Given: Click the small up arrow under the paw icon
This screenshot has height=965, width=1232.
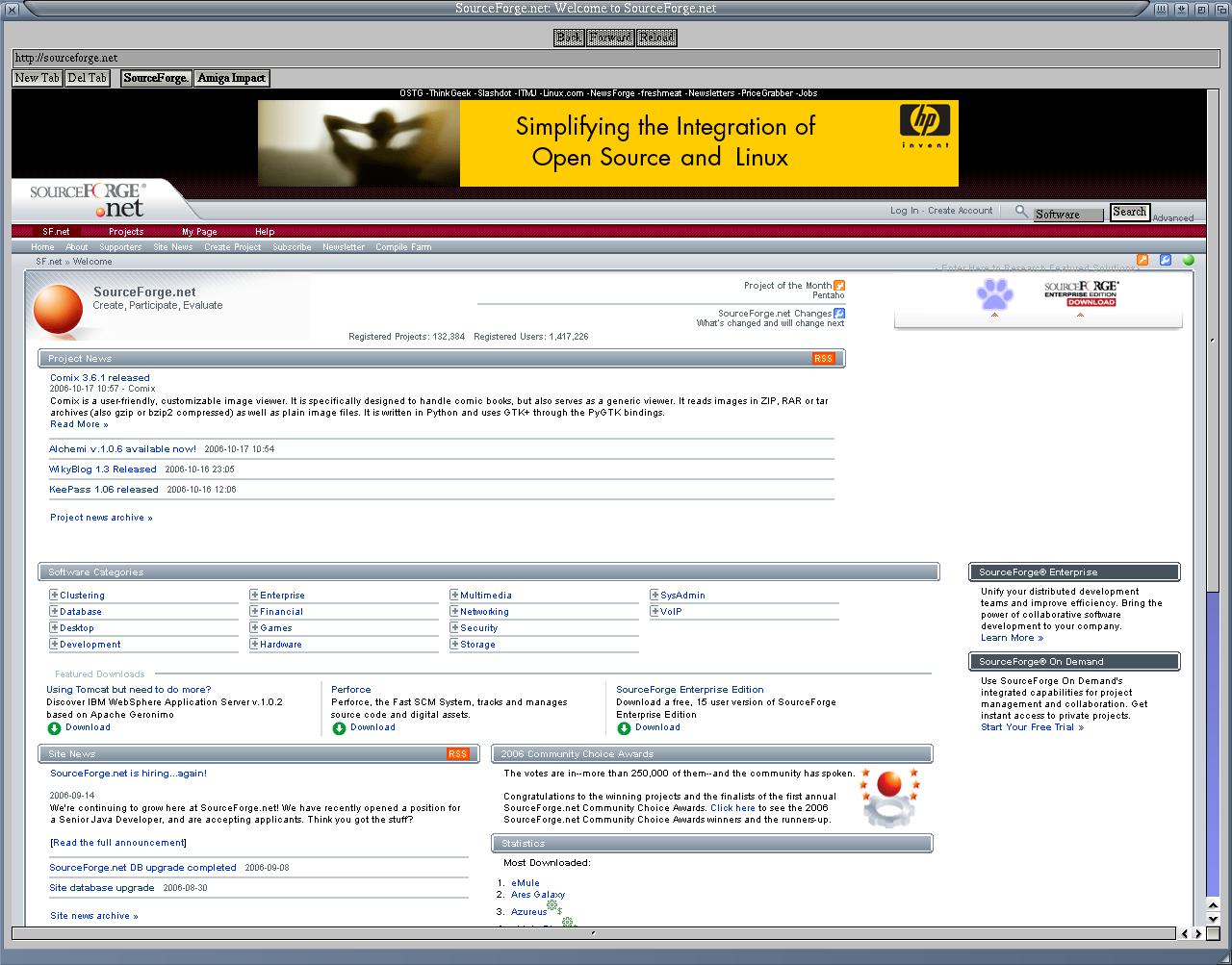Looking at the screenshot, I should 994,316.
